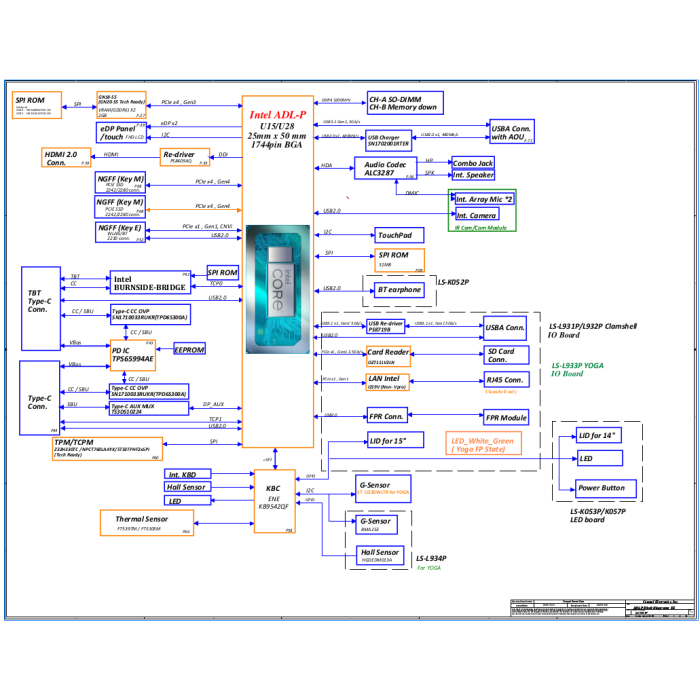700x700 pixels.
Task: Select the LED_White_Green Yoga FP State block
Action: tap(483, 443)
